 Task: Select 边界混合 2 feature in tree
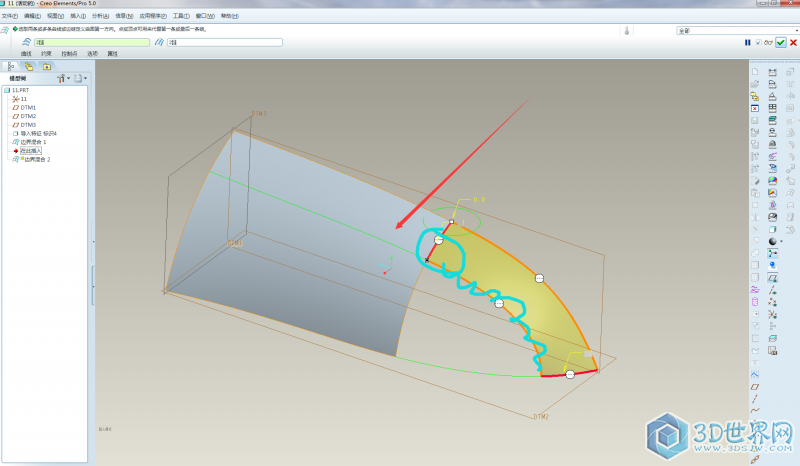click(31, 159)
